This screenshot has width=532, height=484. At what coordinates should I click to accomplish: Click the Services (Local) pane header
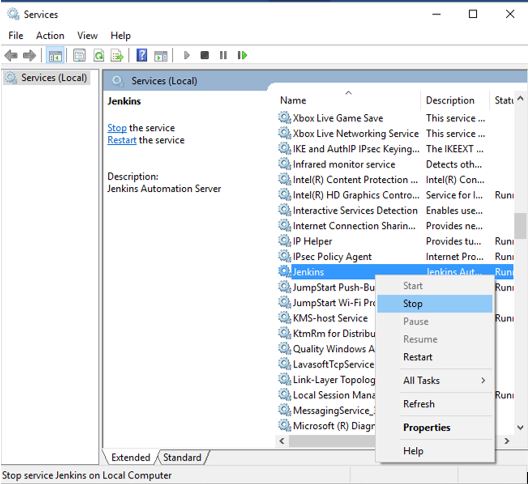[x=165, y=81]
